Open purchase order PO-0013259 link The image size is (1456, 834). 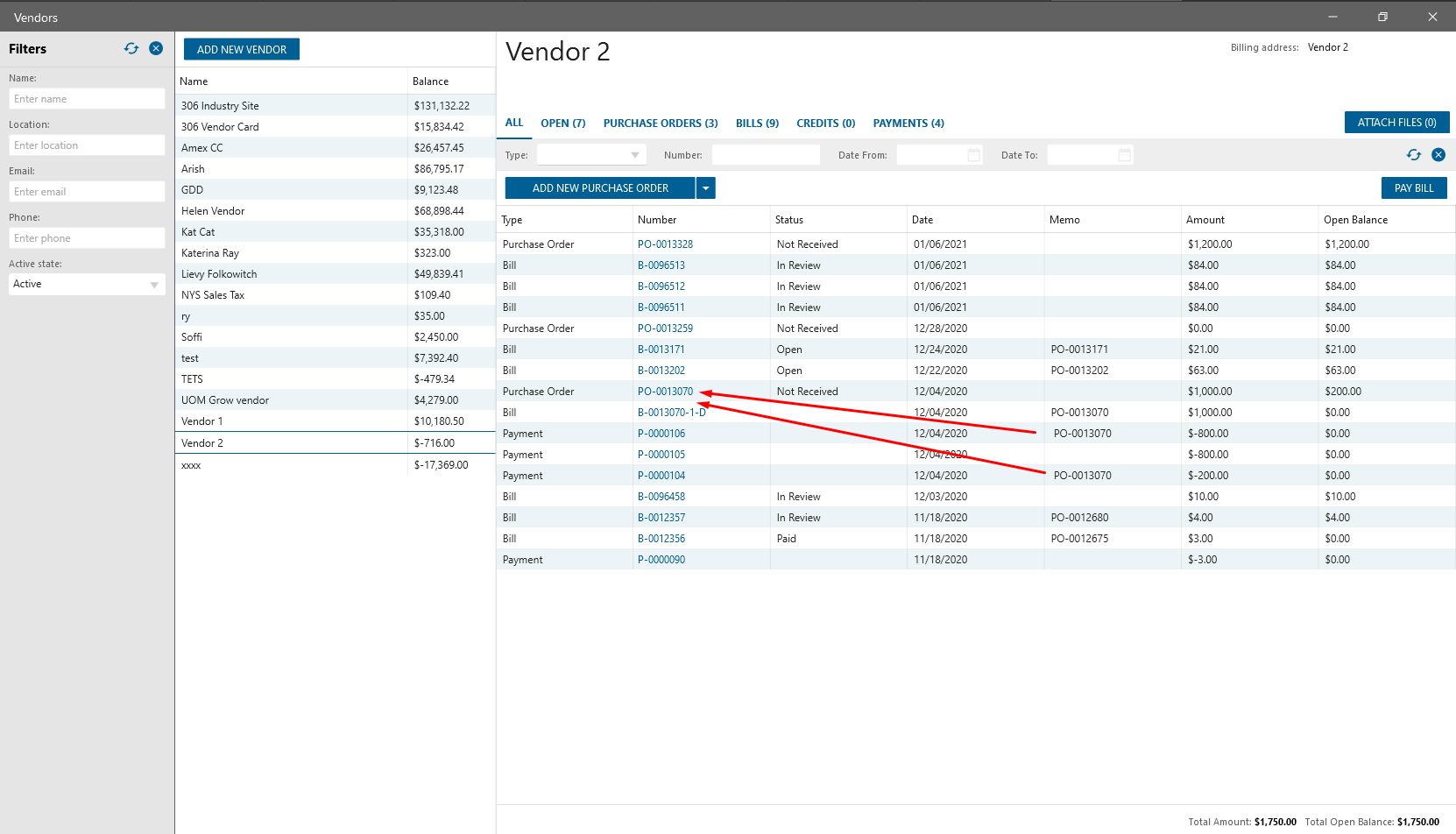click(x=665, y=329)
